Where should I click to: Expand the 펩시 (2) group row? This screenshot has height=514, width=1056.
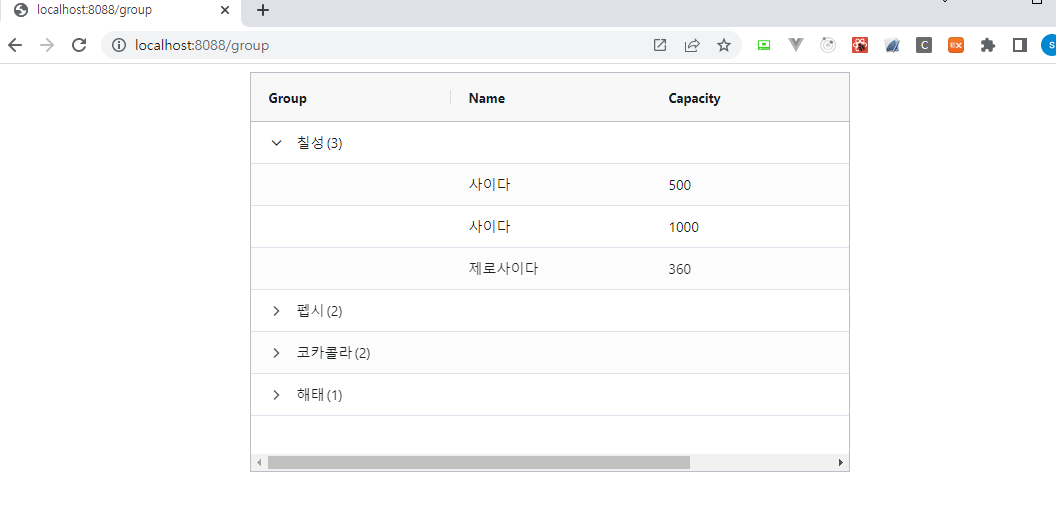pyautogui.click(x=276, y=311)
